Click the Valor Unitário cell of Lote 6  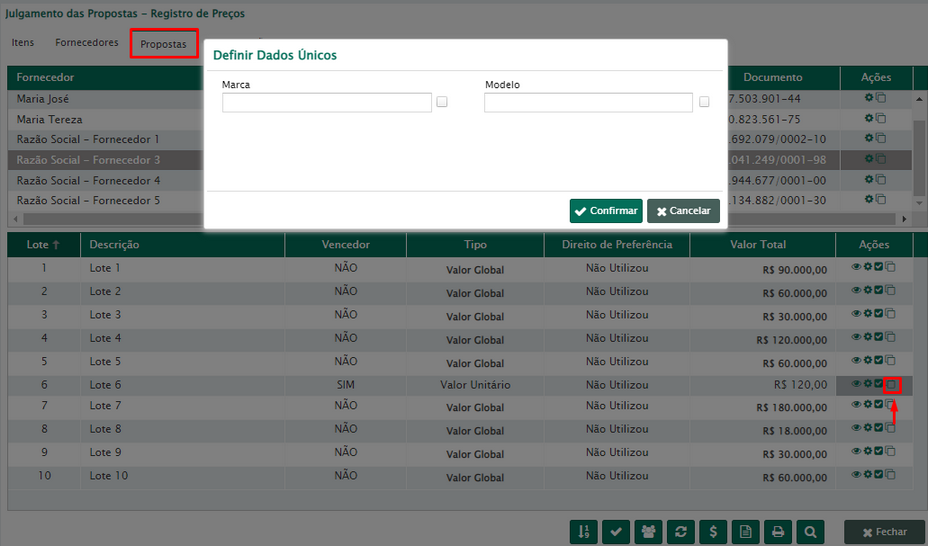(x=475, y=385)
